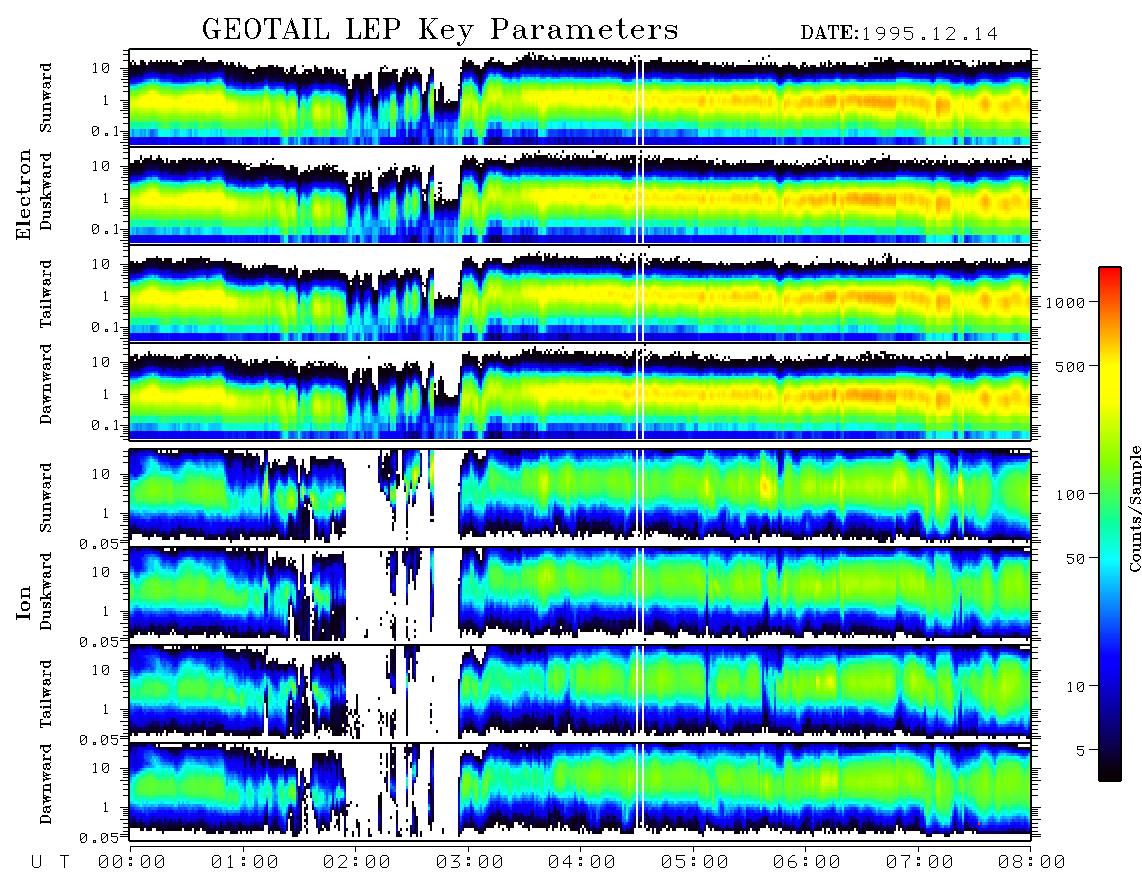Select the 02:00 time tick label
Viewport: 1142px width, 880px height.
357,863
